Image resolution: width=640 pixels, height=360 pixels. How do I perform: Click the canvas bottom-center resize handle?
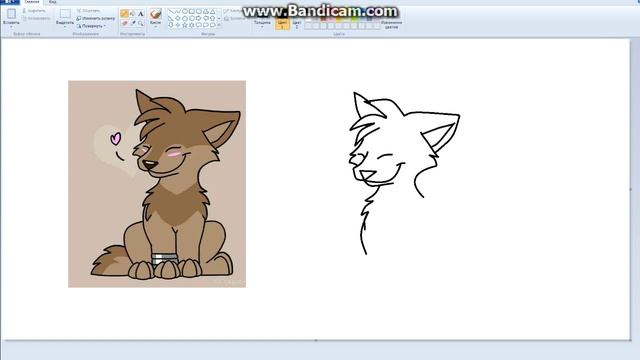pos(316,340)
